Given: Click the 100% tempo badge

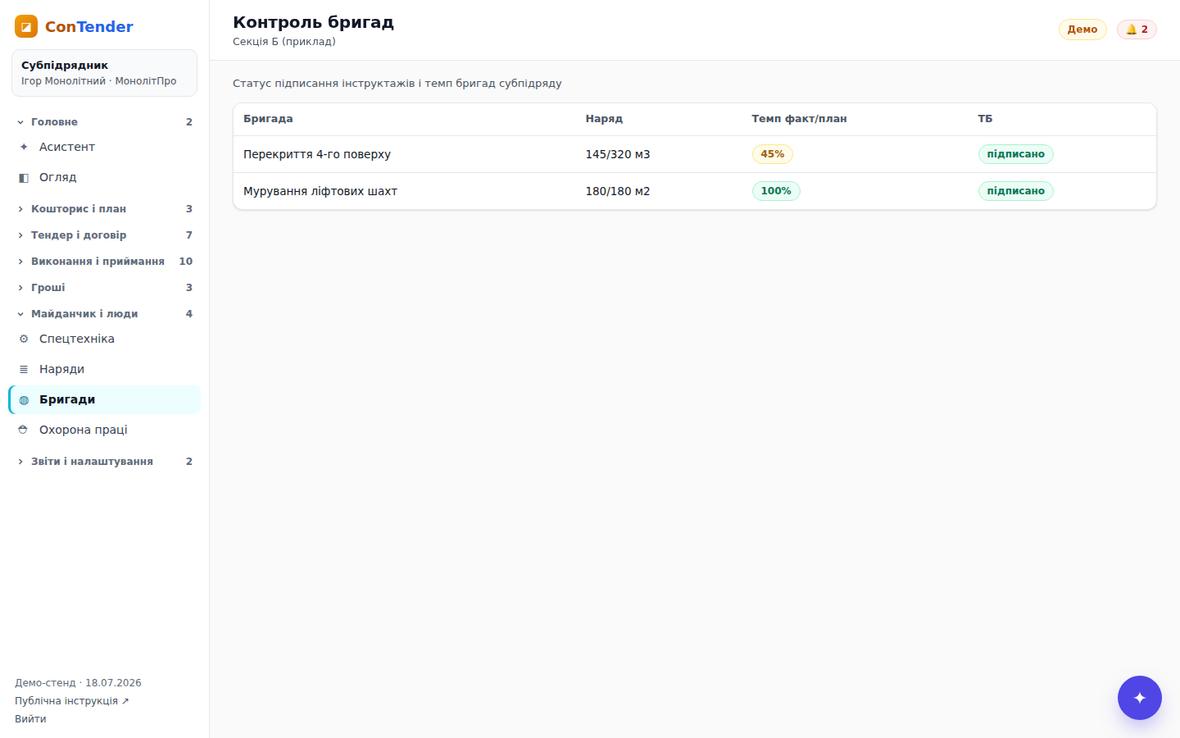Looking at the screenshot, I should [775, 191].
